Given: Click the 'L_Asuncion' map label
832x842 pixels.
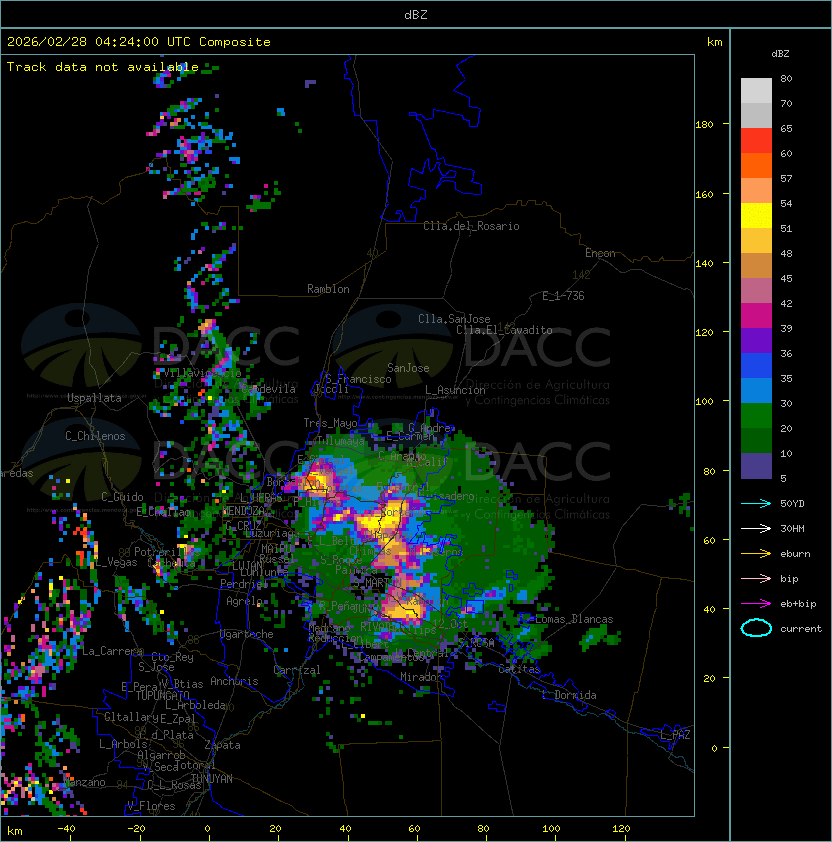Looking at the screenshot, I should click(x=455, y=390).
